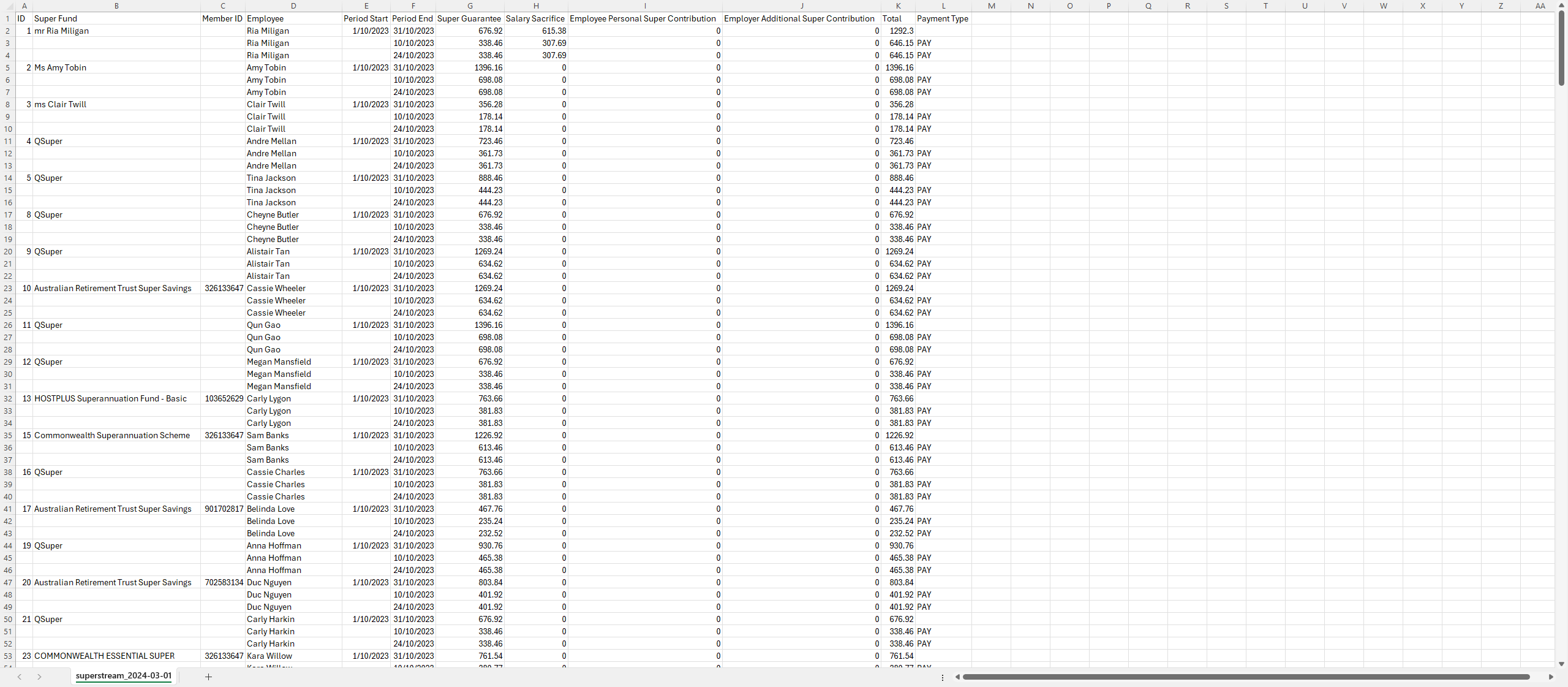Select cell containing HOSTPLUS Superannuation Fund - Basic
Screen dimensions: 1568x687
[110, 398]
